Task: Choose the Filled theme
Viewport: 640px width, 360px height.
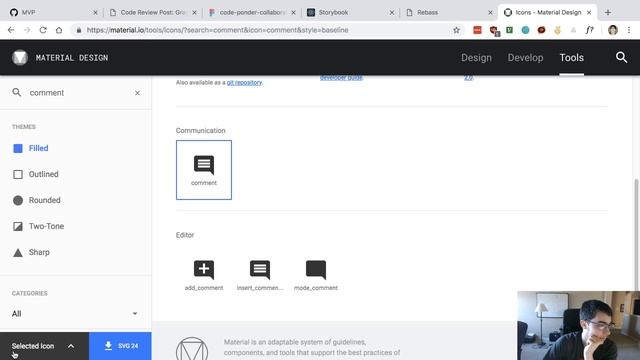Action: click(x=31, y=148)
